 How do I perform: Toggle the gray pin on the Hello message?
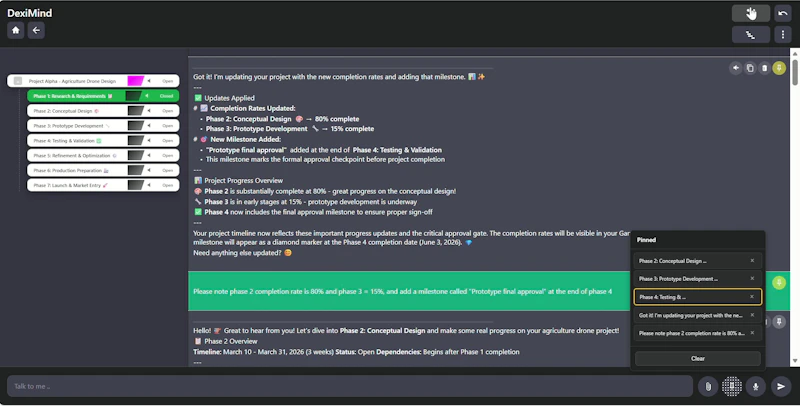point(779,322)
